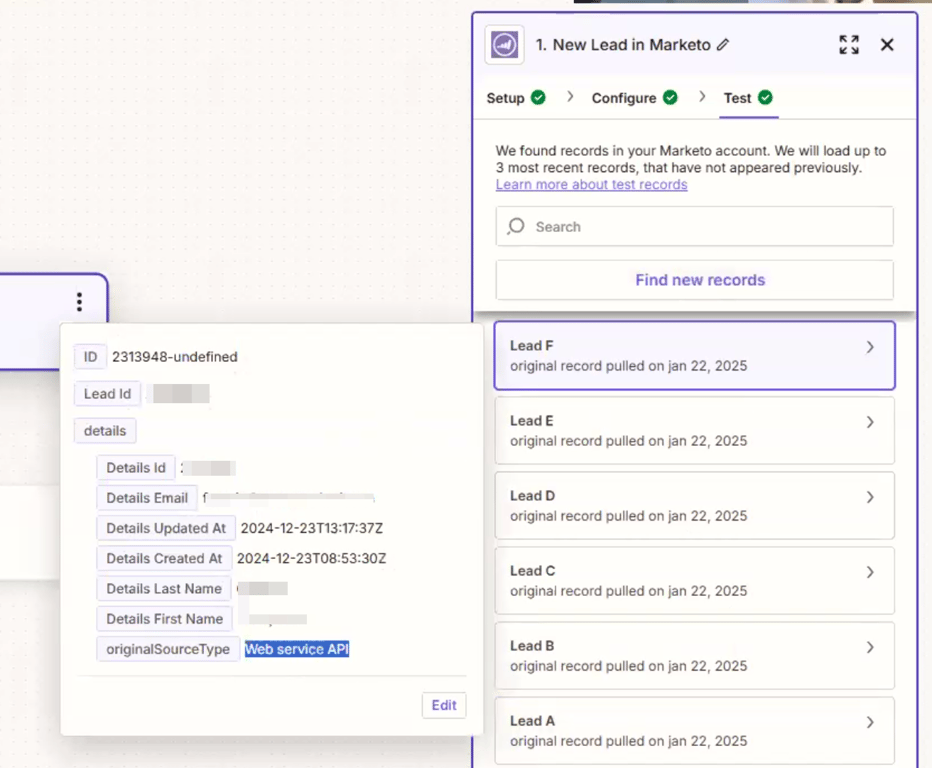Click the Details Email label
This screenshot has height=768, width=932.
[147, 498]
